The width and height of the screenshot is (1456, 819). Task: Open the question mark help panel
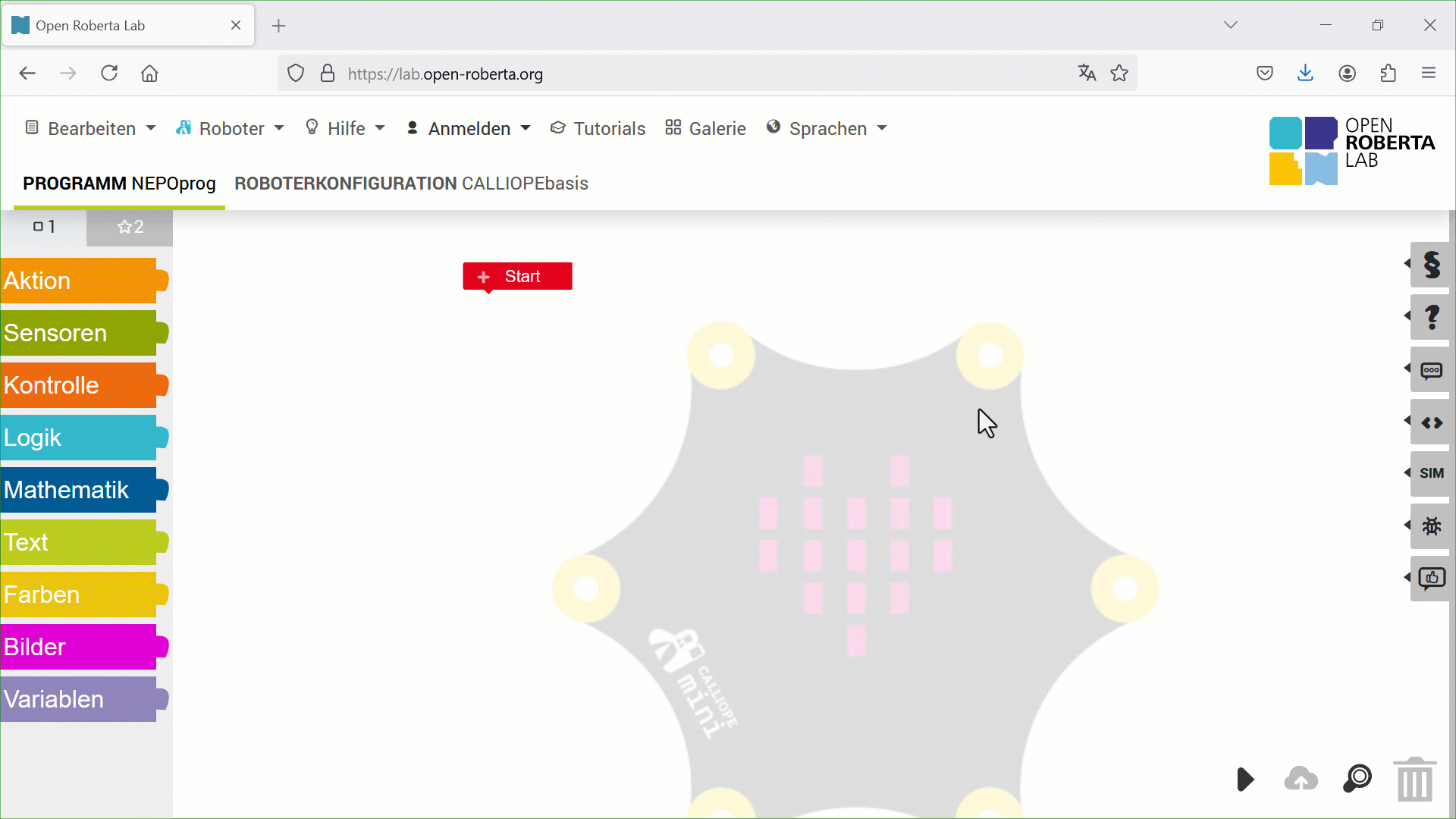point(1431,317)
